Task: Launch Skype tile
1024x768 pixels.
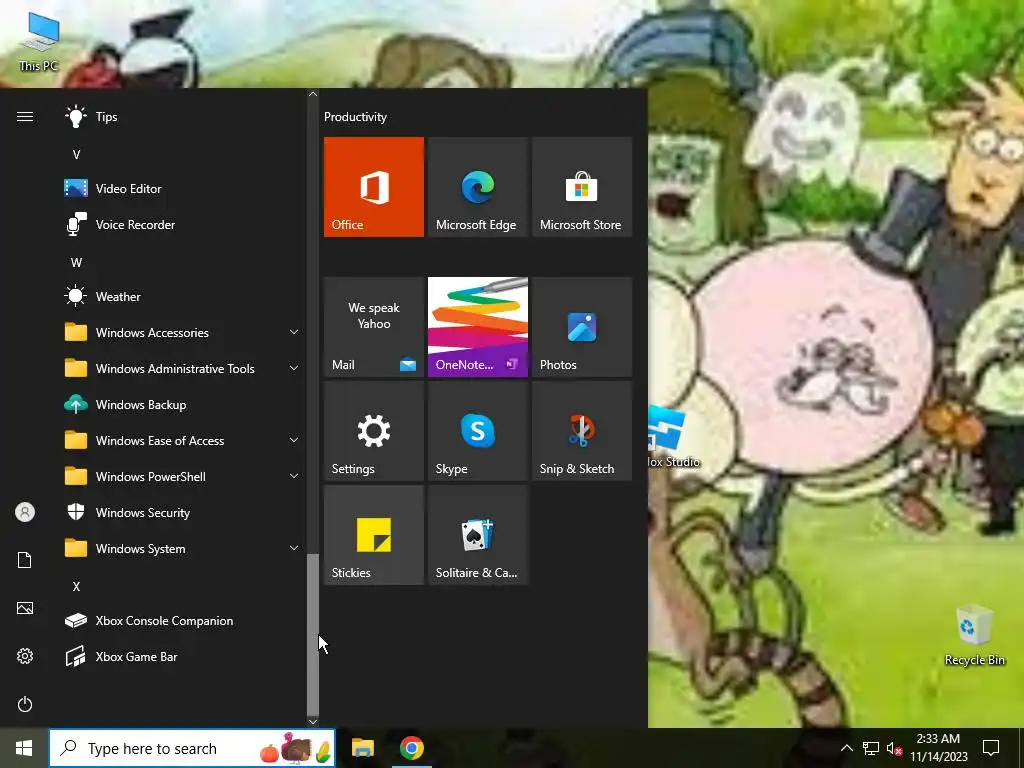Action: [477, 431]
